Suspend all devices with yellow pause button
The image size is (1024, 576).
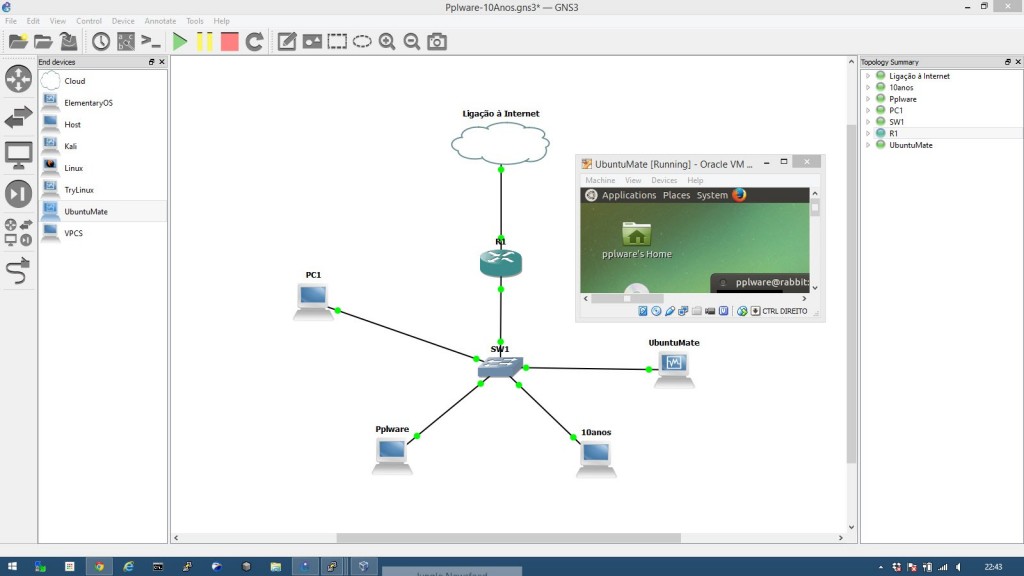(204, 42)
